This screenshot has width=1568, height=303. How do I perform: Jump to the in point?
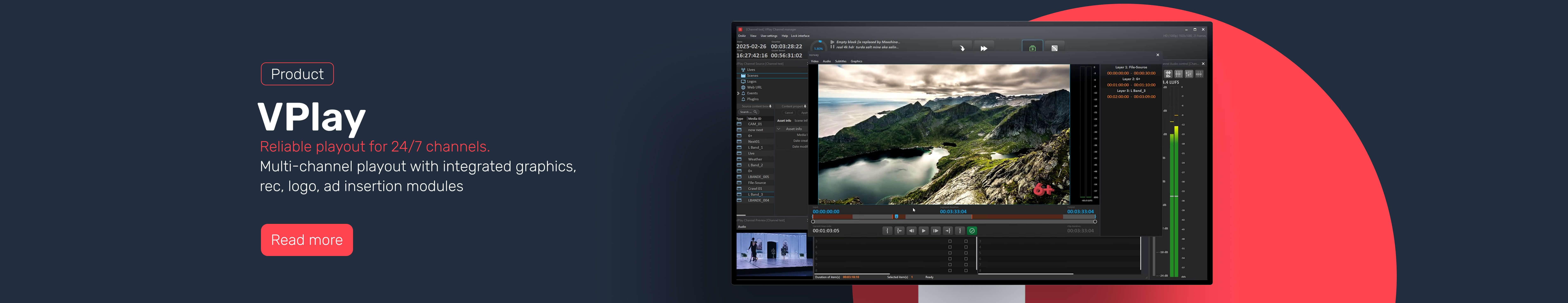[900, 231]
